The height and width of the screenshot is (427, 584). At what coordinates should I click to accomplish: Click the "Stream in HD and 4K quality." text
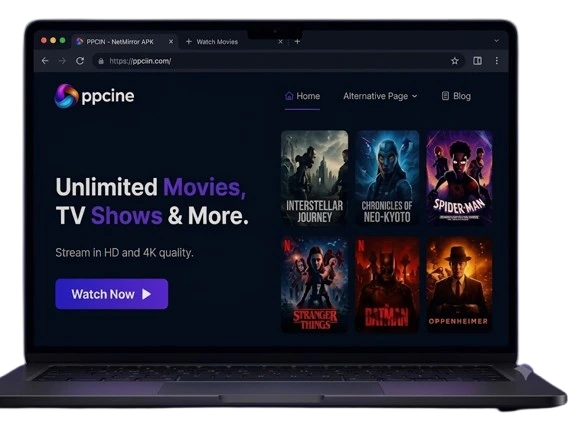[124, 253]
